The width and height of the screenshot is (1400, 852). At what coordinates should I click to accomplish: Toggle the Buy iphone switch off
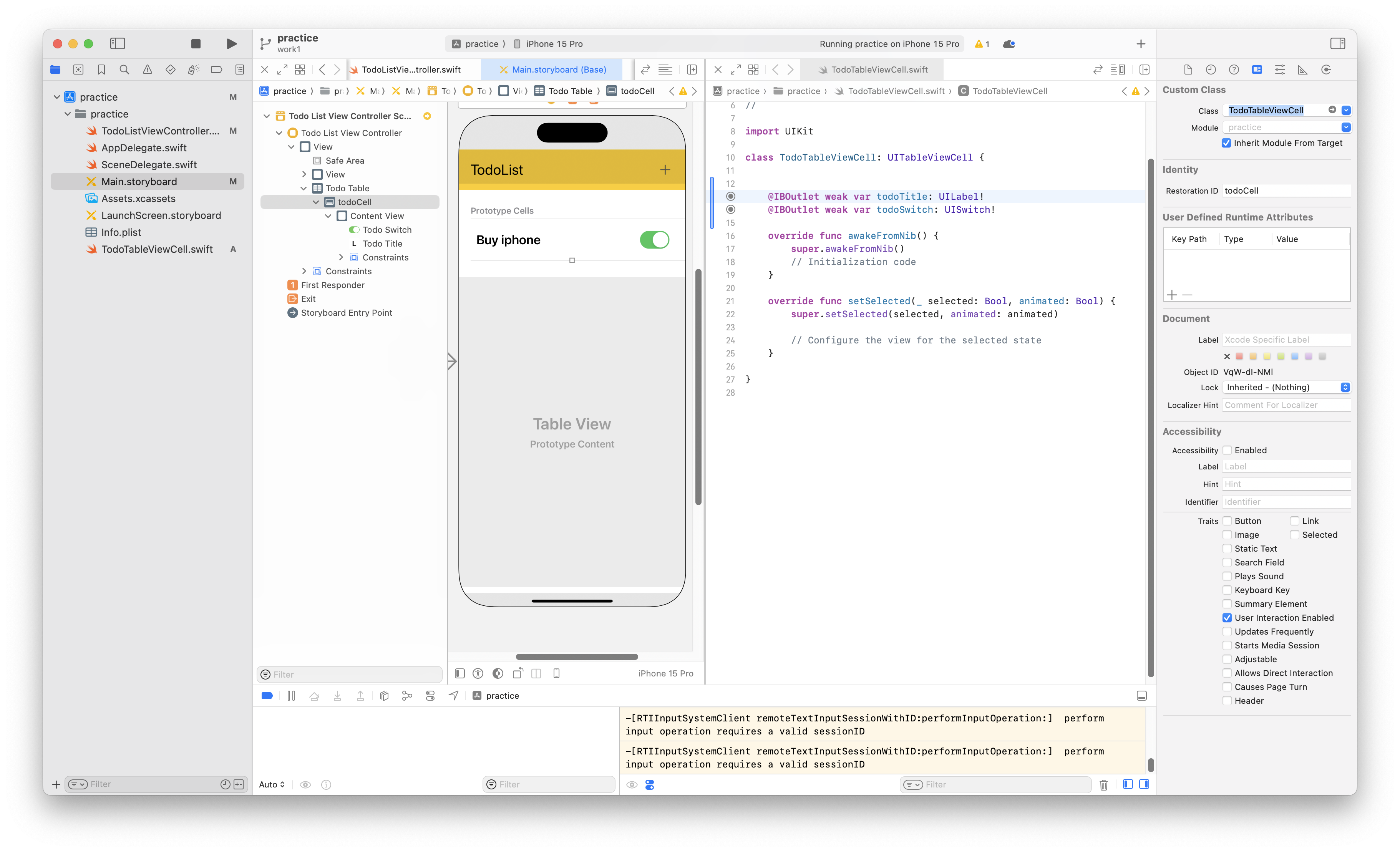pyautogui.click(x=654, y=240)
